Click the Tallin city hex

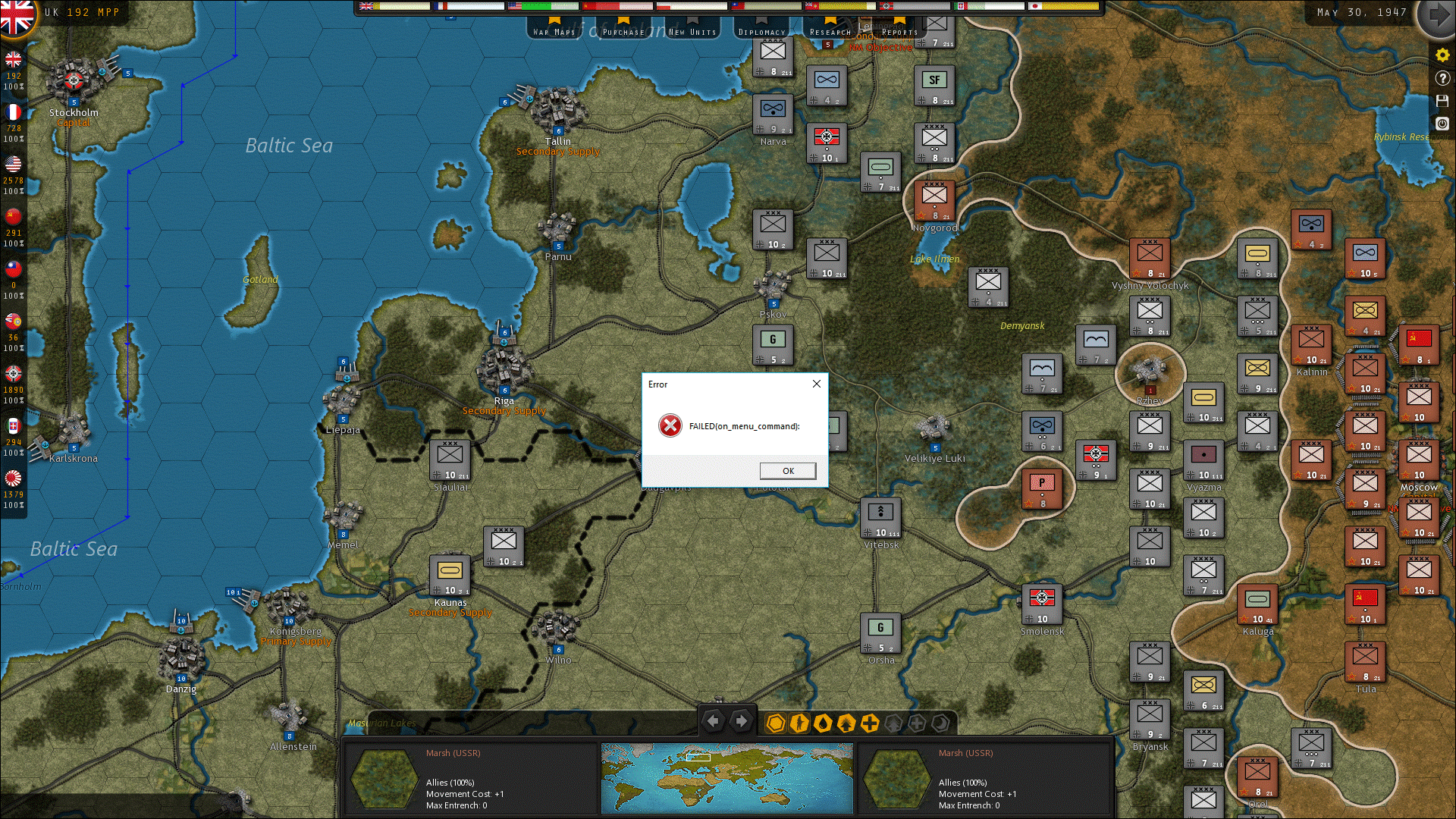coord(558,111)
